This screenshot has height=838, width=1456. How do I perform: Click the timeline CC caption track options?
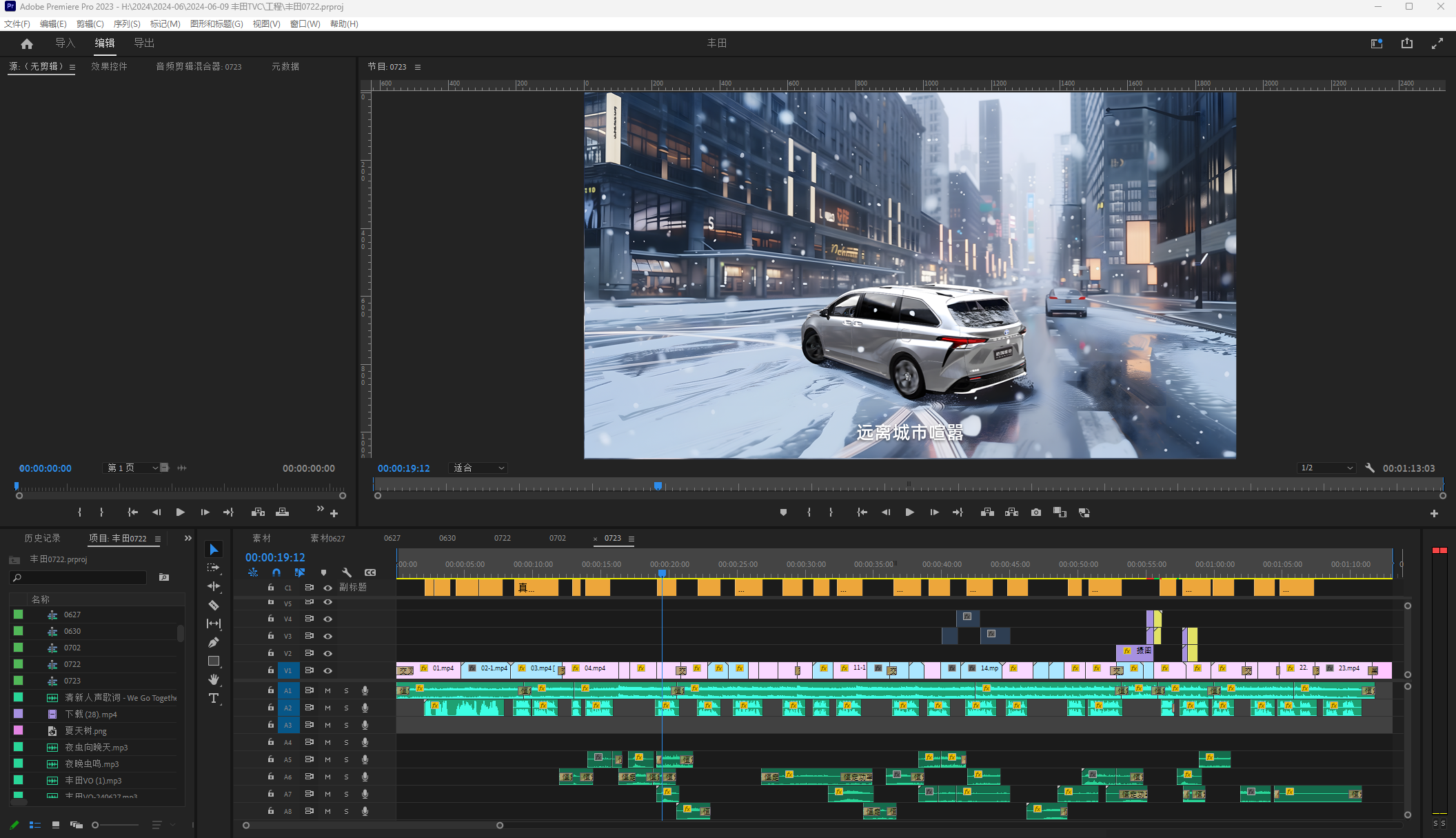click(x=370, y=572)
